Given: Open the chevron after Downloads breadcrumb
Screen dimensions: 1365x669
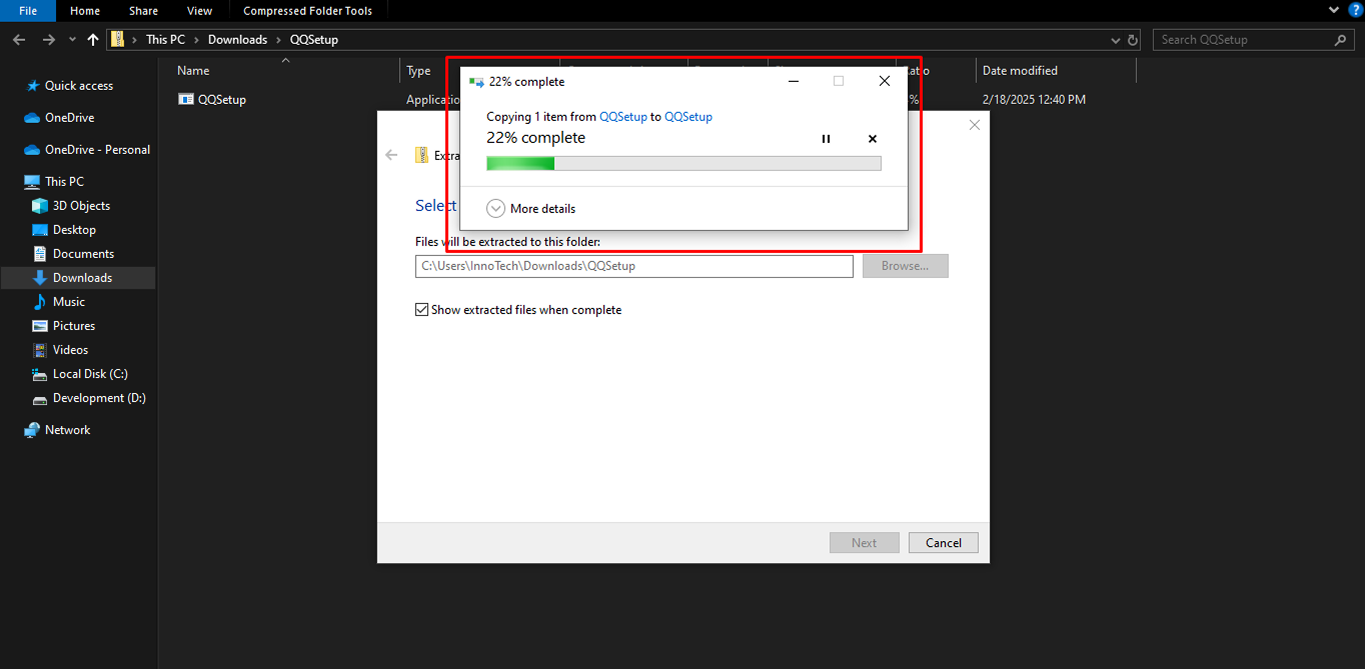Looking at the screenshot, I should coord(278,40).
